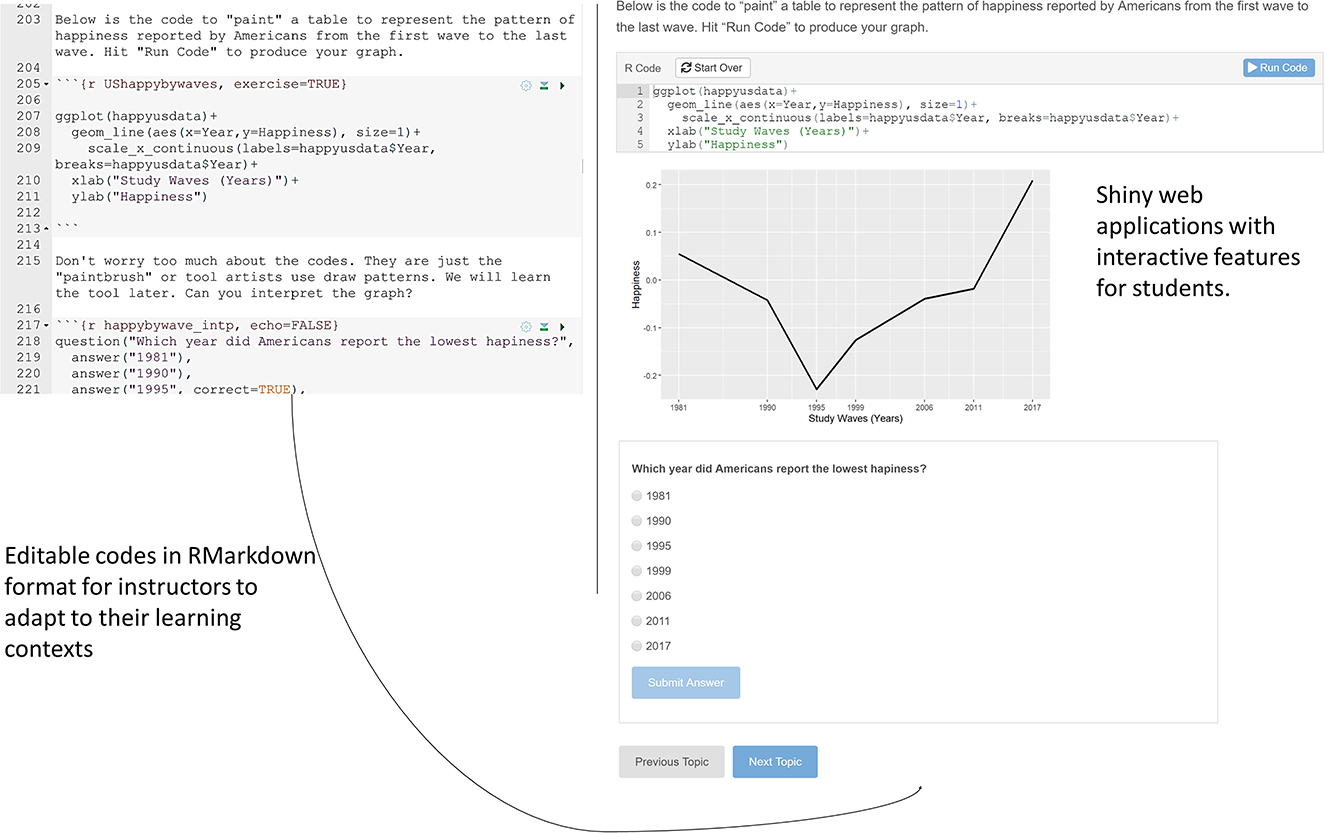Run the happybywave_intp chunk with play icon
This screenshot has height=833, width=1325.
point(562,326)
